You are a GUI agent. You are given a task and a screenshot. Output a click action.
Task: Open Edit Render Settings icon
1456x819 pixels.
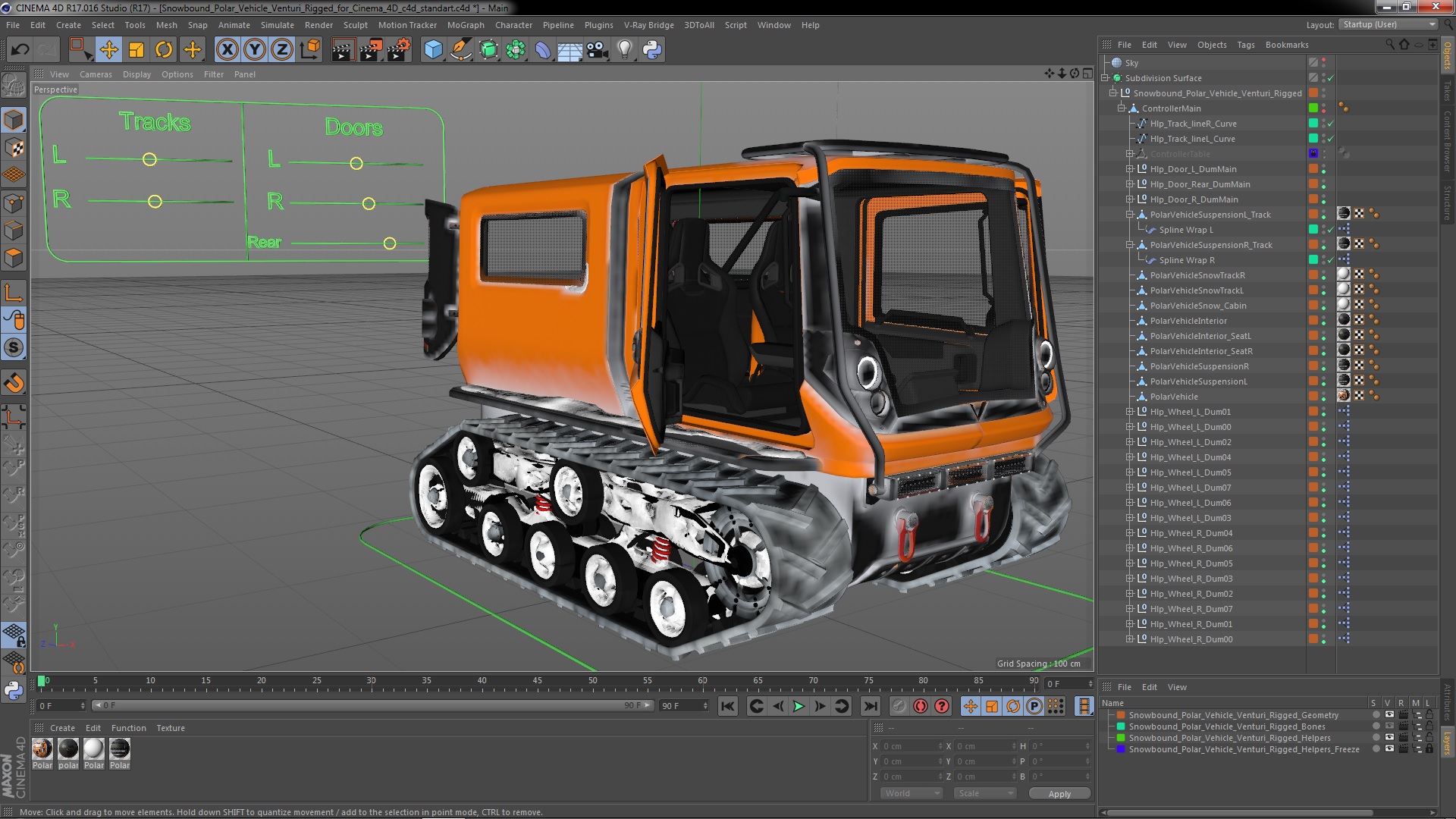(398, 50)
